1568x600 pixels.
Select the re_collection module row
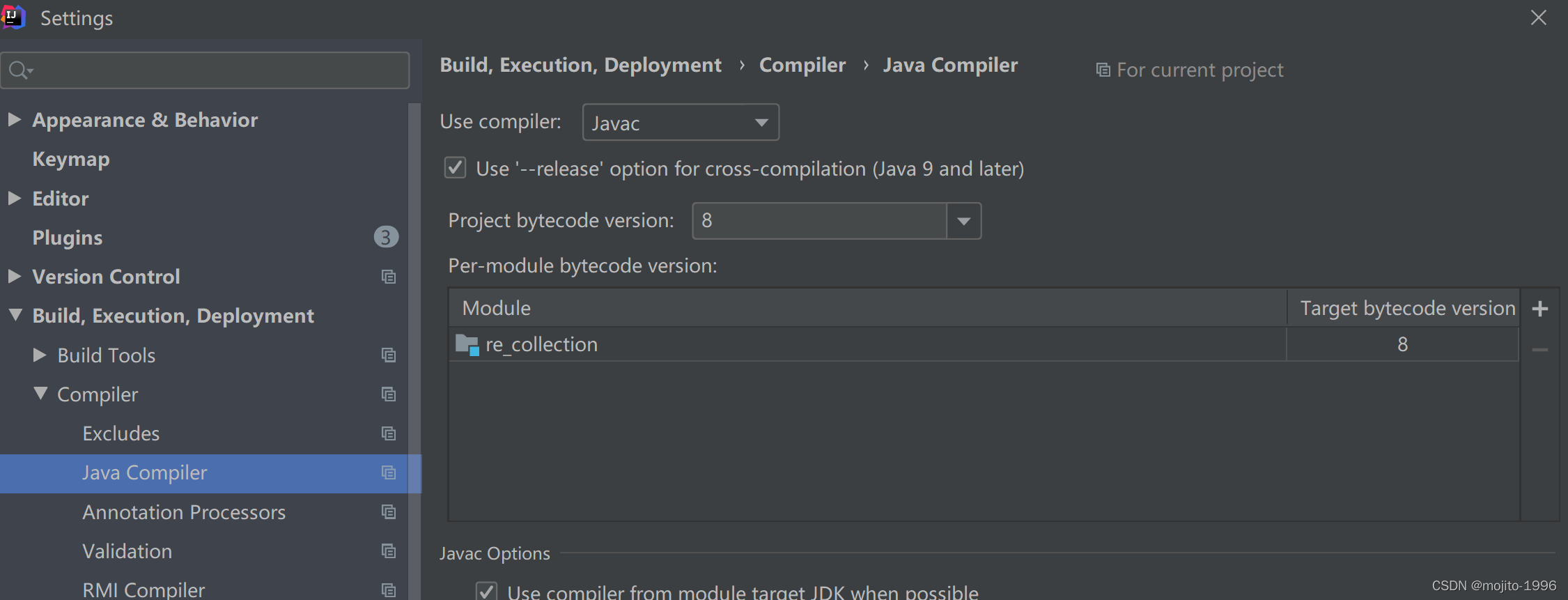pyautogui.click(x=984, y=344)
